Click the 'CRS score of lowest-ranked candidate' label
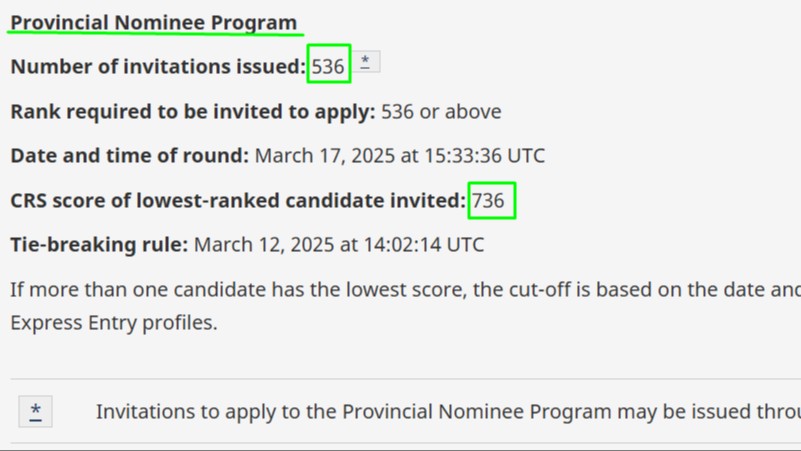 pyautogui.click(x=238, y=200)
